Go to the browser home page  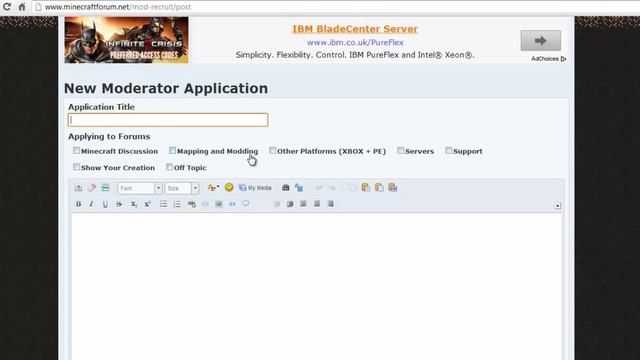[x=22, y=7]
